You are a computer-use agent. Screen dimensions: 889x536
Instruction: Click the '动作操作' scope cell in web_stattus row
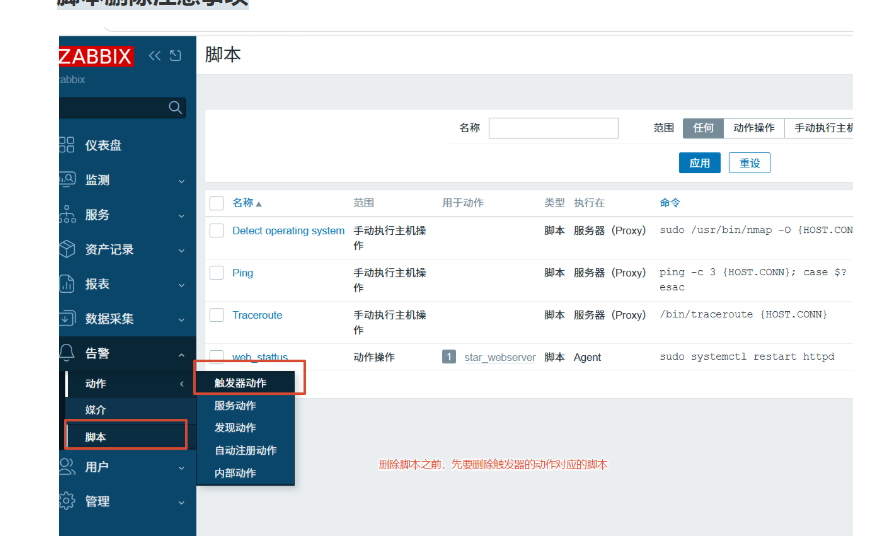click(x=374, y=357)
